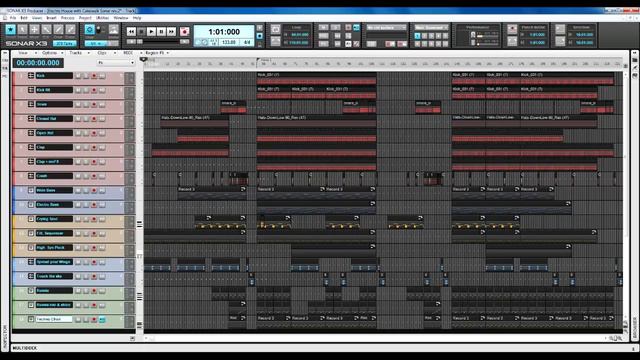Start playback with the Play button

click(x=151, y=31)
